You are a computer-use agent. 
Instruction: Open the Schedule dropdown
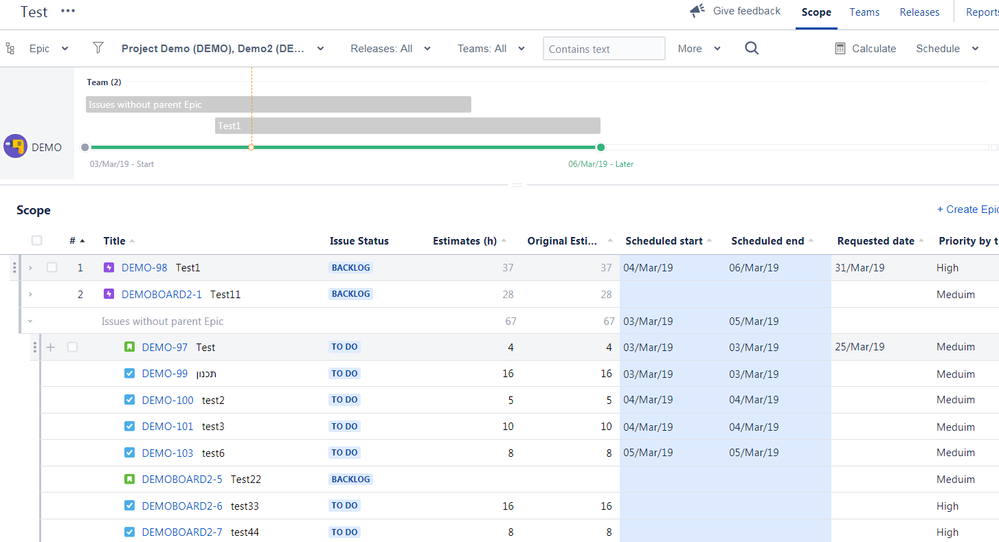tap(947, 48)
